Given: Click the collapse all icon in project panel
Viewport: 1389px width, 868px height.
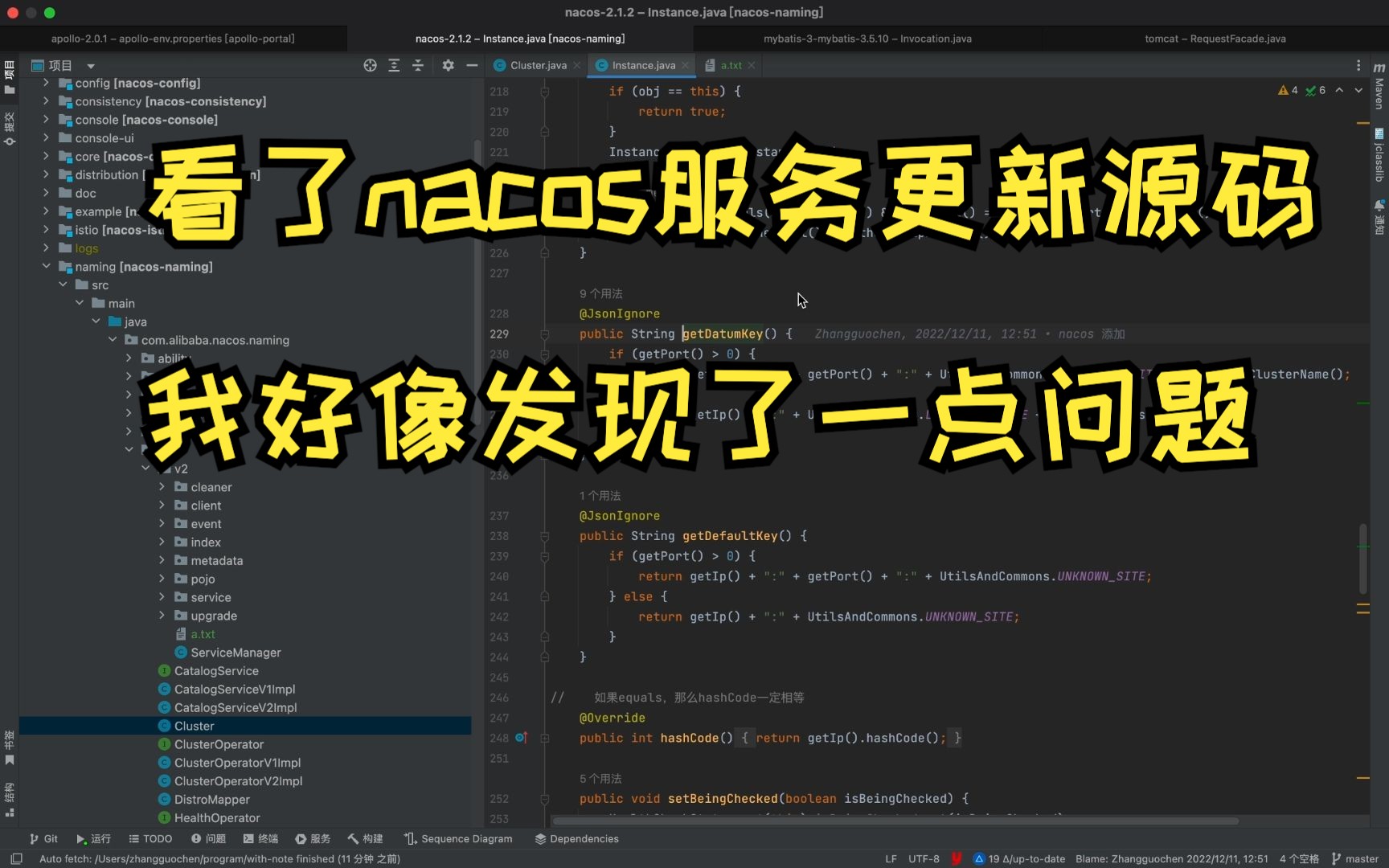Looking at the screenshot, I should (x=418, y=65).
